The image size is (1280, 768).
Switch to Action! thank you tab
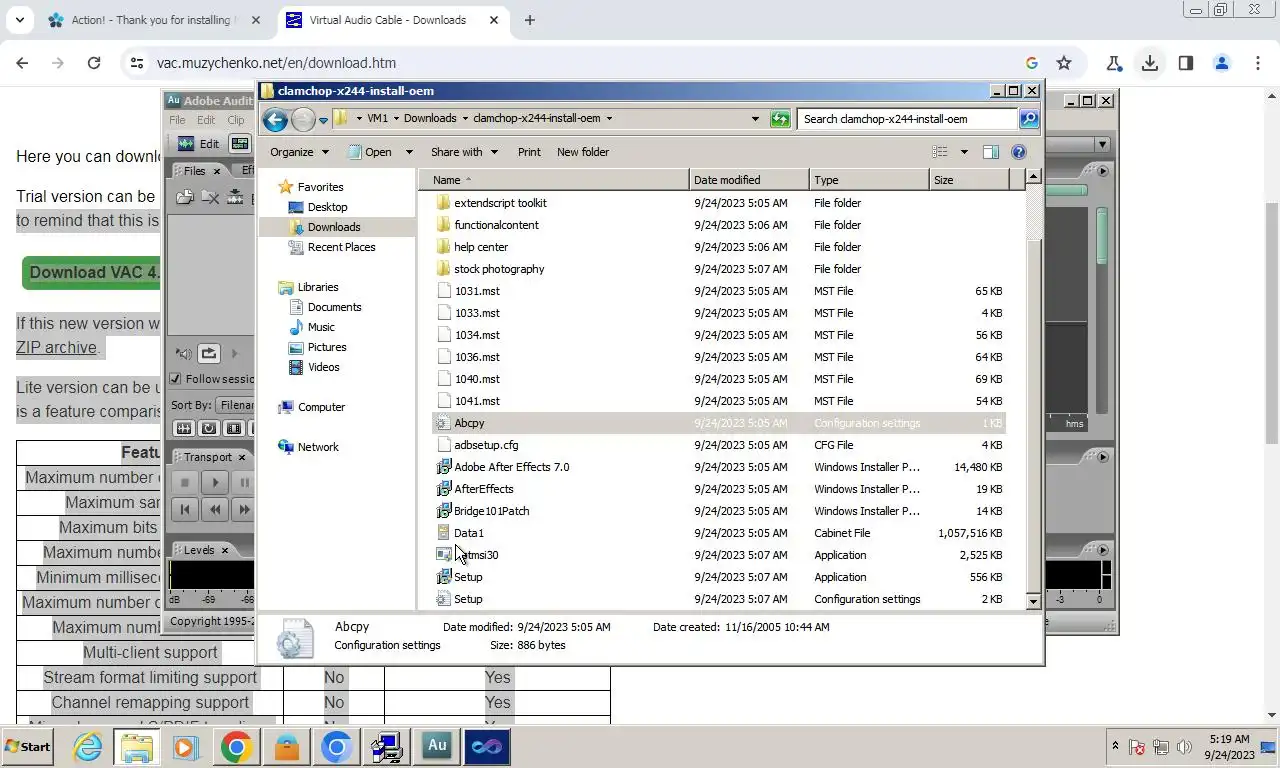pyautogui.click(x=155, y=20)
